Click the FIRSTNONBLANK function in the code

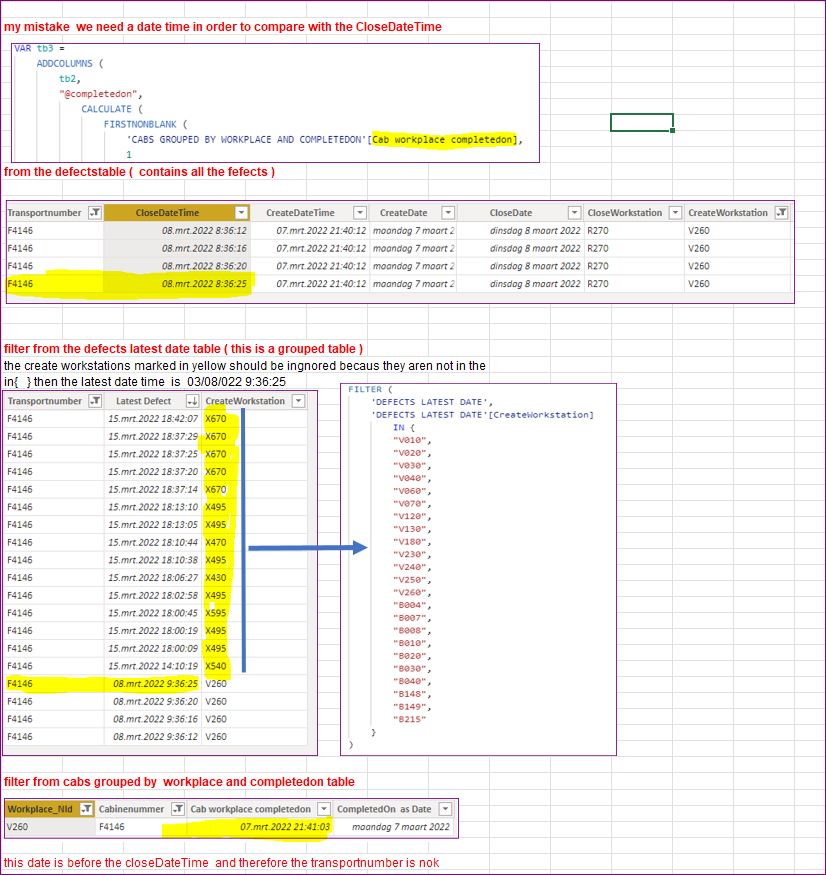pyautogui.click(x=140, y=124)
